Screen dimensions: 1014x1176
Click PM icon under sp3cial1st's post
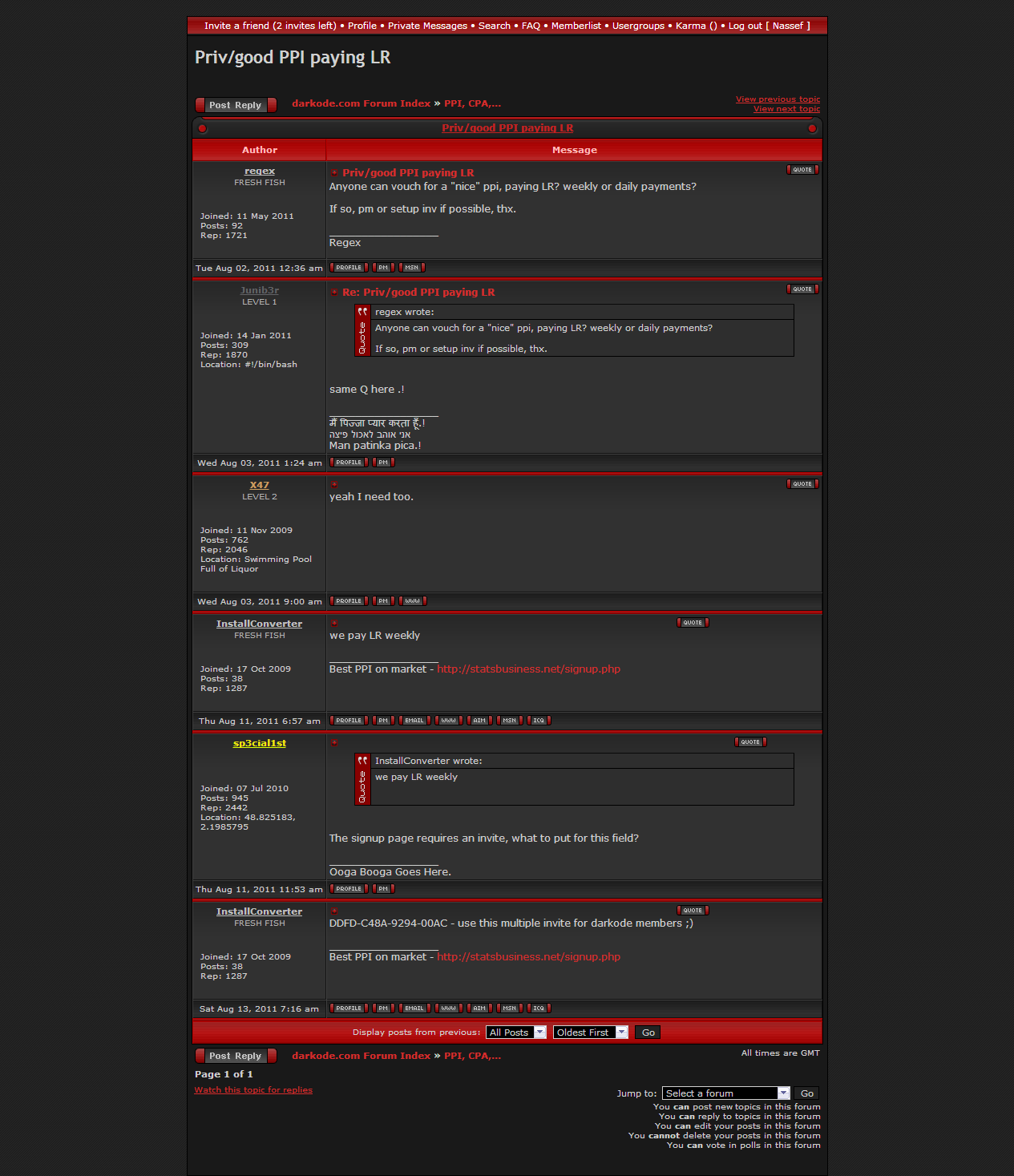pos(383,889)
